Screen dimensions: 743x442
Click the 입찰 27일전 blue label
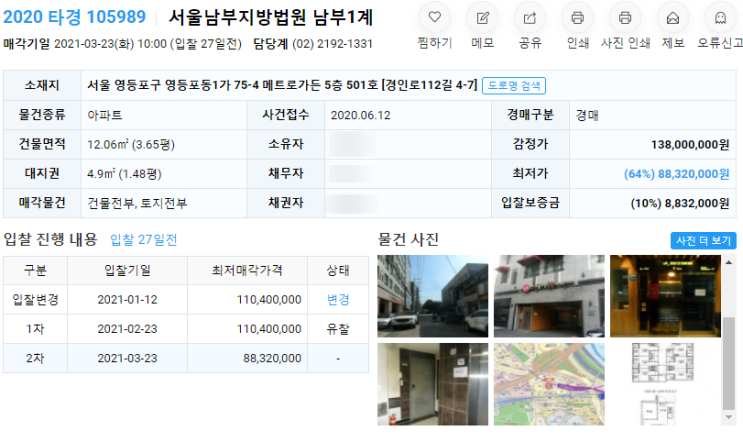click(144, 240)
